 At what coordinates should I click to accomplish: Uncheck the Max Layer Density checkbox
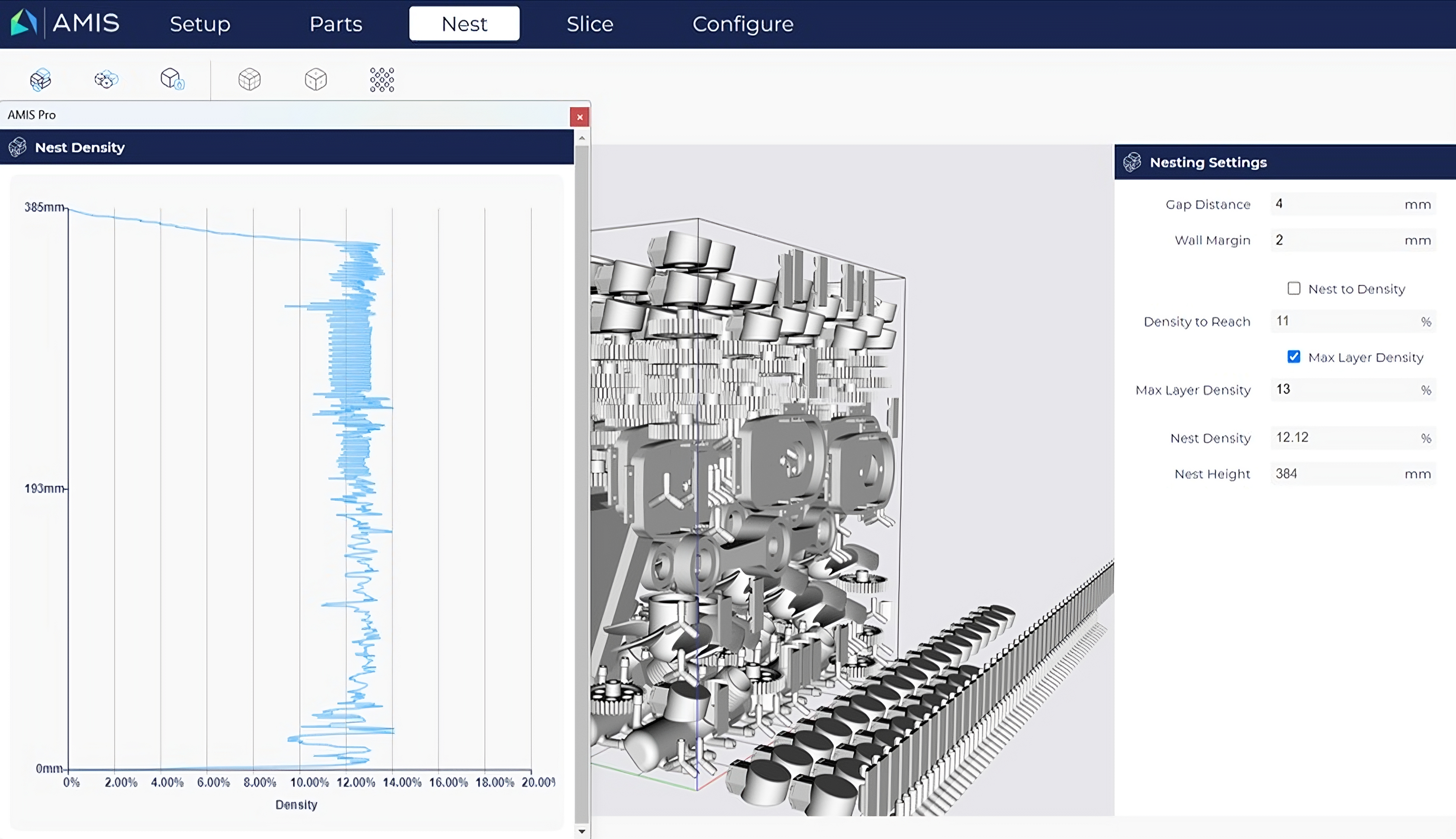pos(1294,357)
